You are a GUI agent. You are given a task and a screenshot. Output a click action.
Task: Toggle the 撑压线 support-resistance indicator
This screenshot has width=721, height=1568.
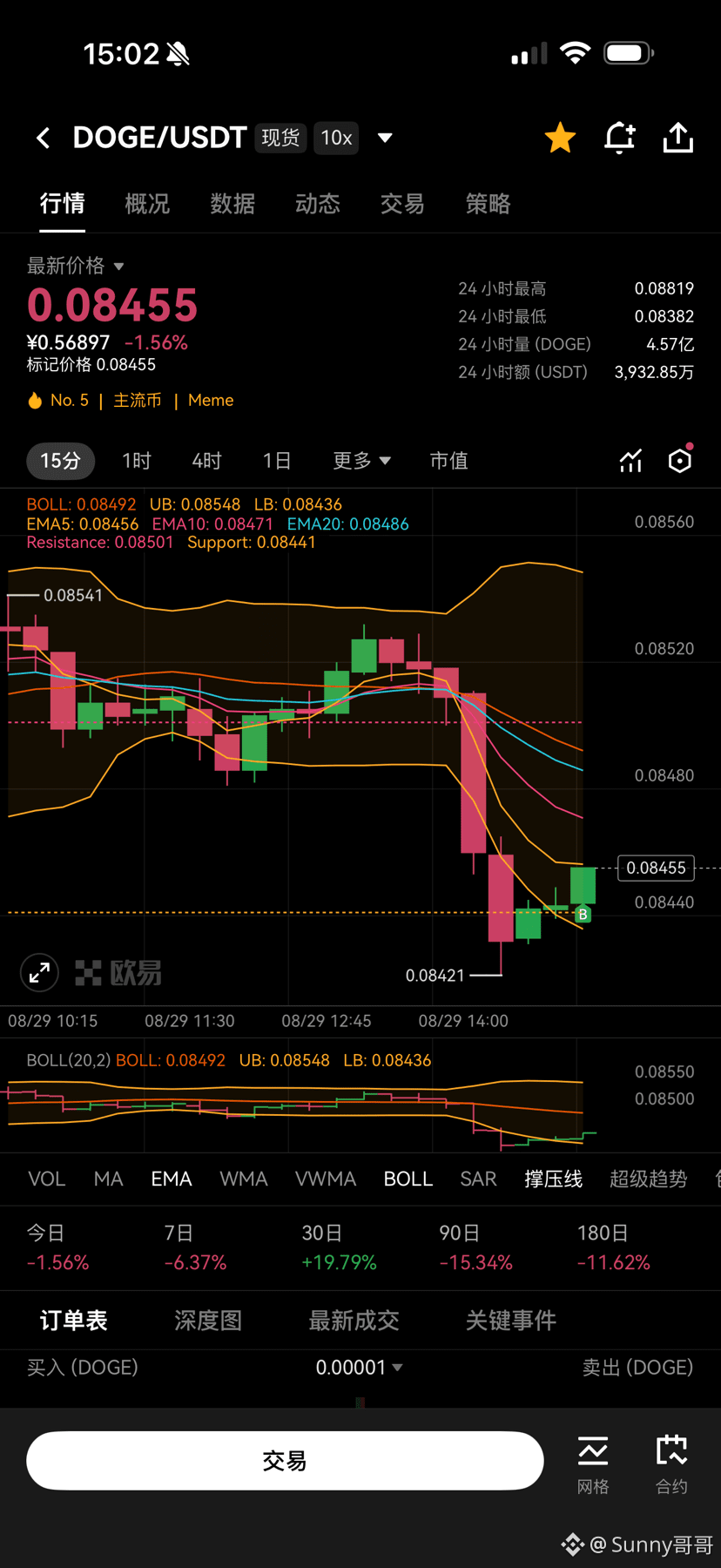click(x=553, y=1179)
